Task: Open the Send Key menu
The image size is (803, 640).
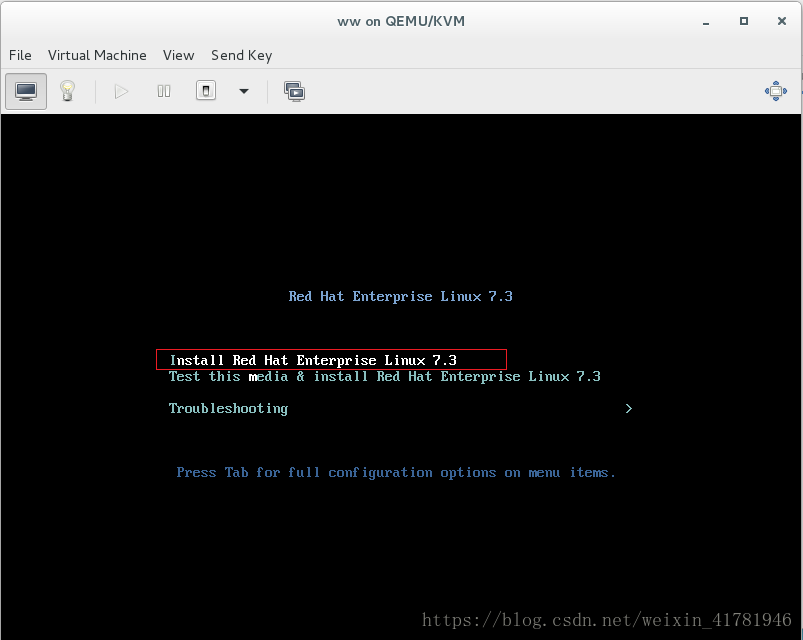Action: pos(242,55)
